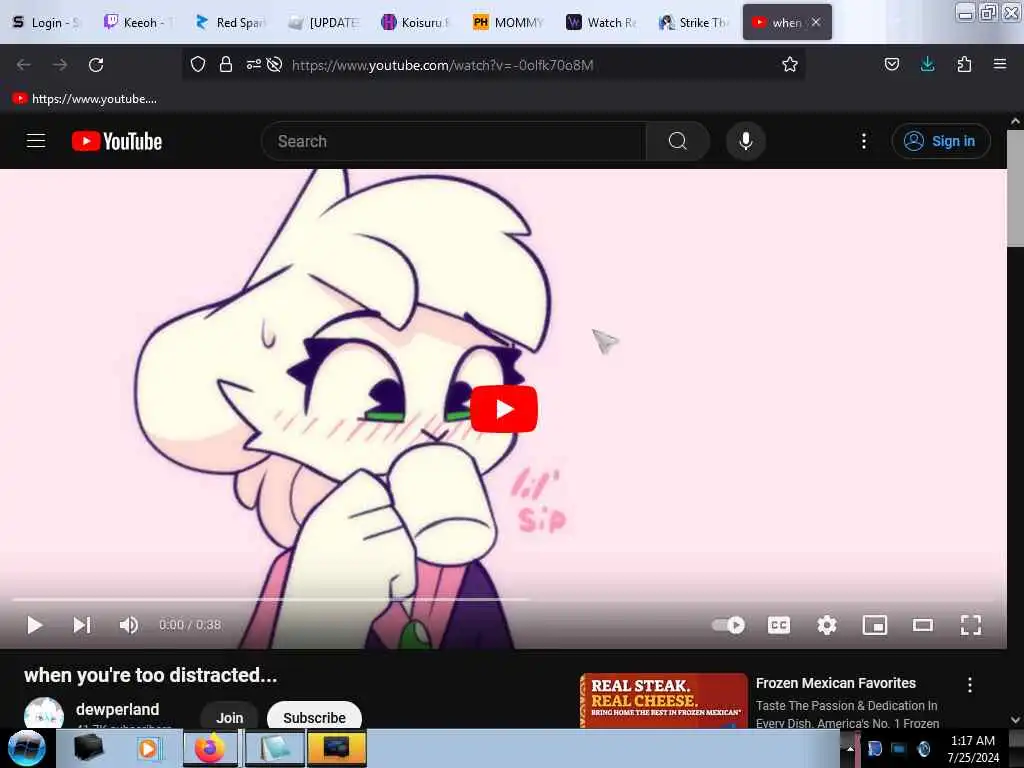Open the extensions puzzle icon
This screenshot has height=768, width=1024.
(x=964, y=64)
